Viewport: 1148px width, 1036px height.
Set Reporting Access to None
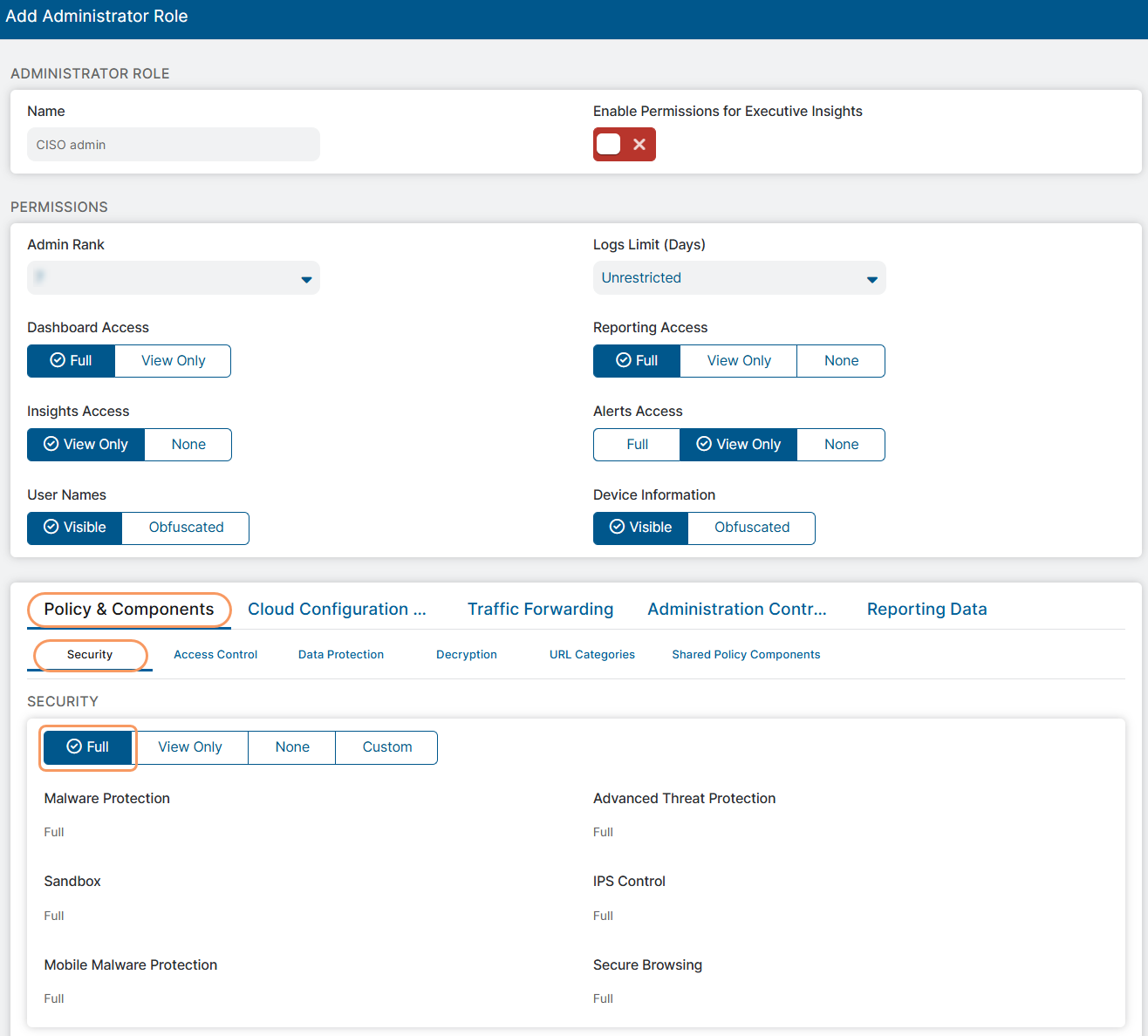point(841,361)
